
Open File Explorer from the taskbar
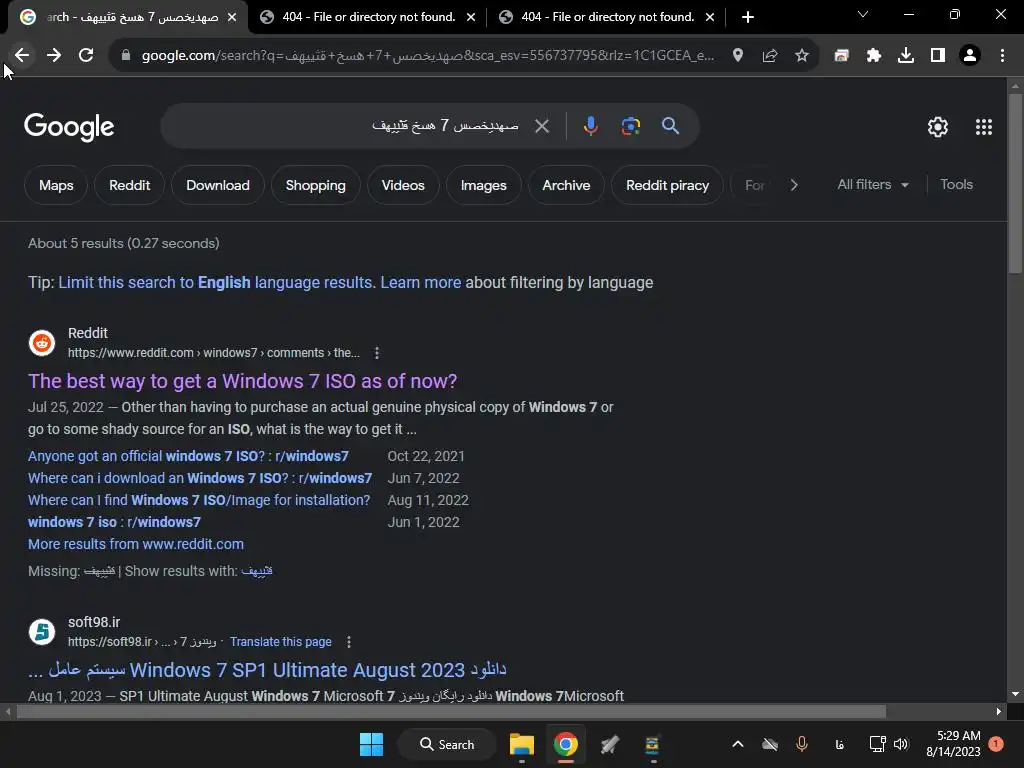(522, 744)
